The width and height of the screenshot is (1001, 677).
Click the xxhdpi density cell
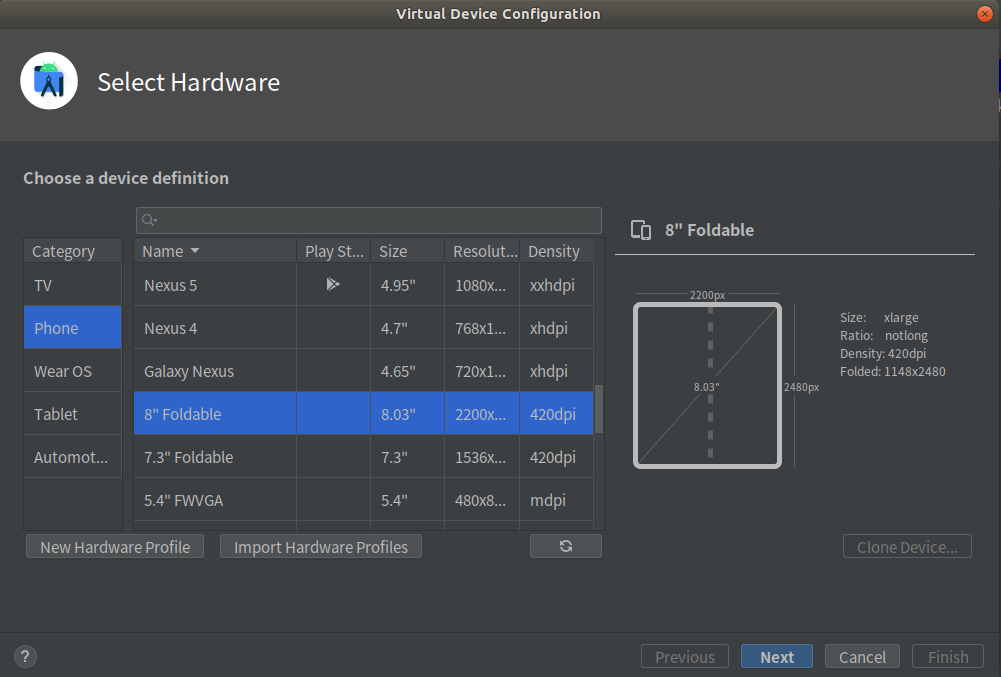(557, 285)
